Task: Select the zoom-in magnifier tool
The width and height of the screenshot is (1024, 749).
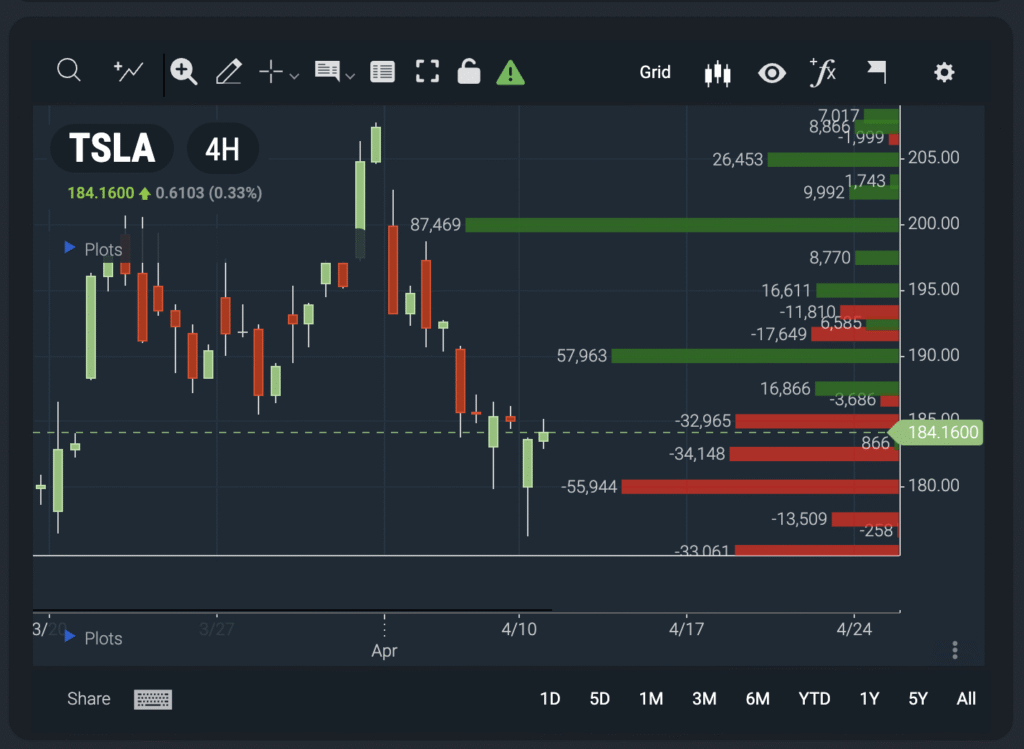Action: point(183,71)
